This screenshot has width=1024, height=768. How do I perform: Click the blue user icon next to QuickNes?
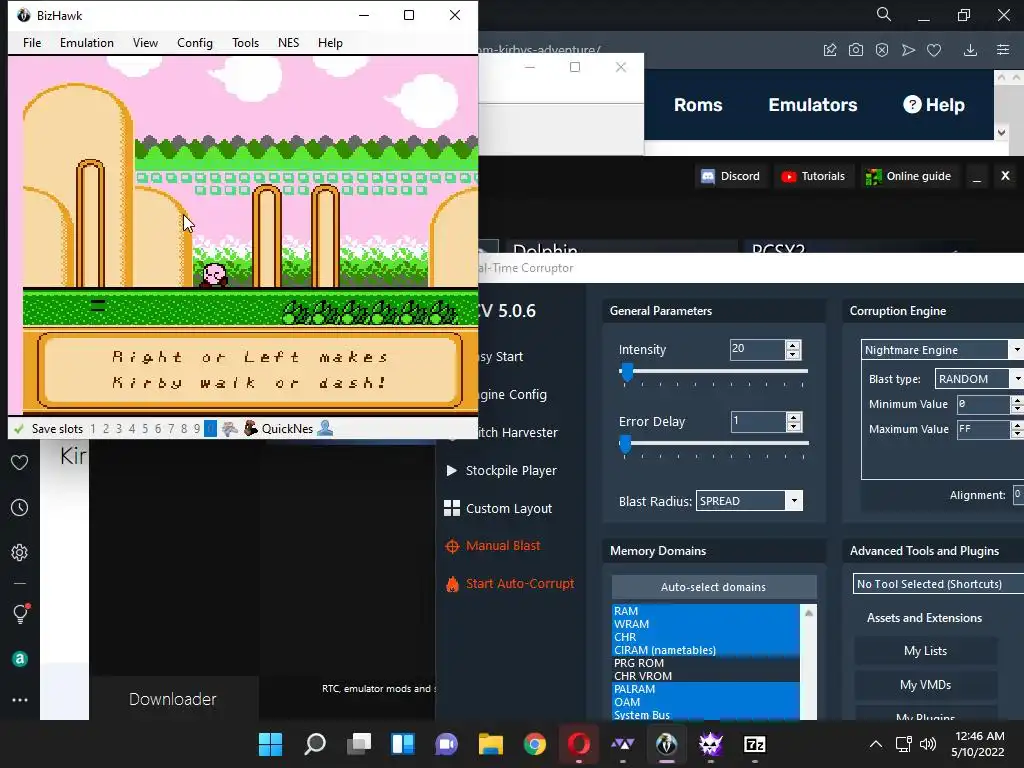pyautogui.click(x=325, y=428)
